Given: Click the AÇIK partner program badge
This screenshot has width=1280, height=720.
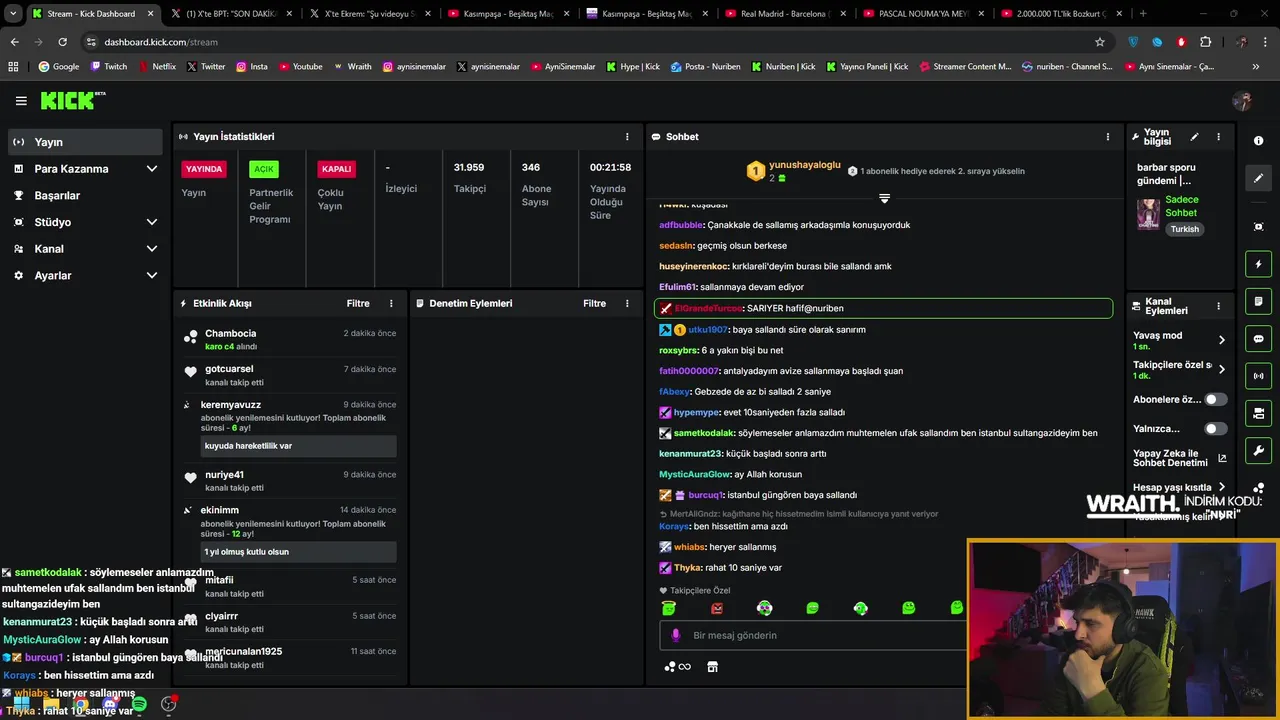Looking at the screenshot, I should [264, 169].
